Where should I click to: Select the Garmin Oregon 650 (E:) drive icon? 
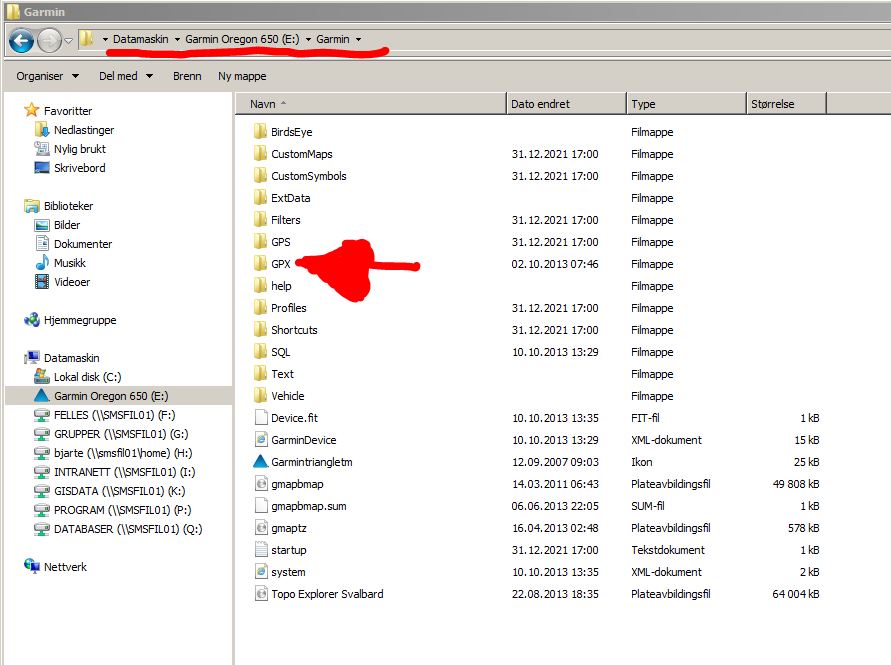[41, 396]
